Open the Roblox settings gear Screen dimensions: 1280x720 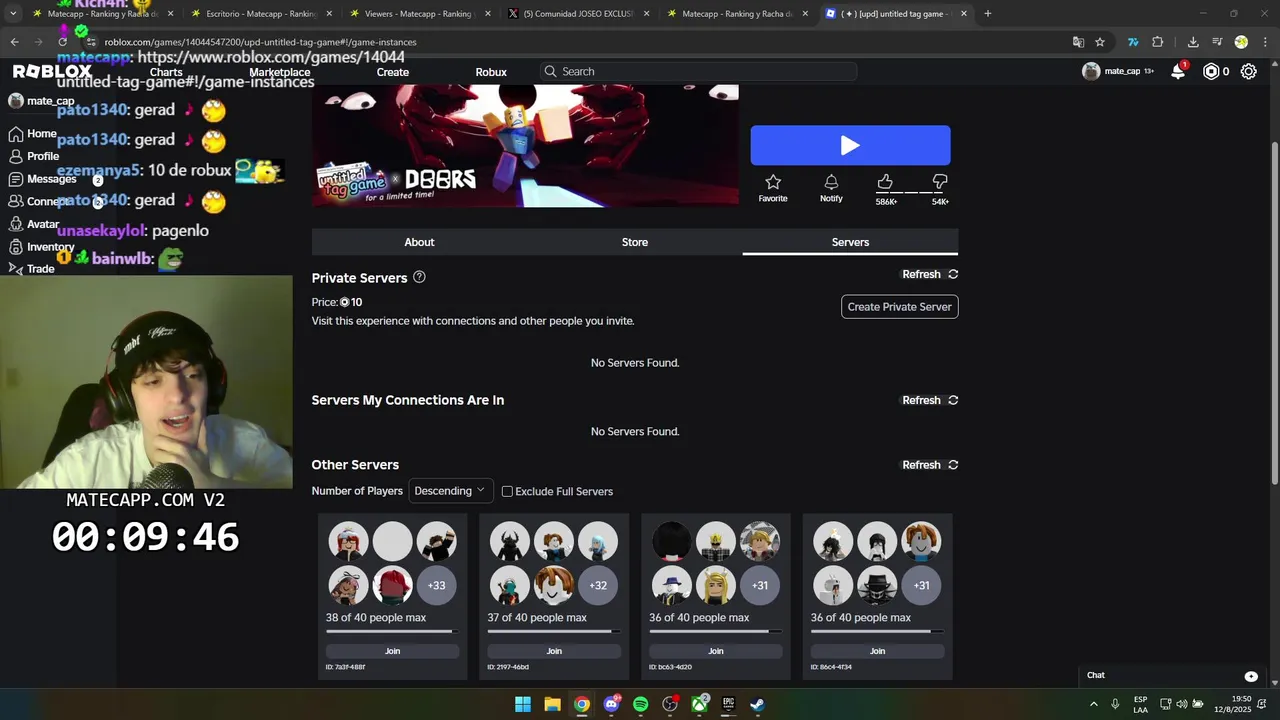(1249, 71)
